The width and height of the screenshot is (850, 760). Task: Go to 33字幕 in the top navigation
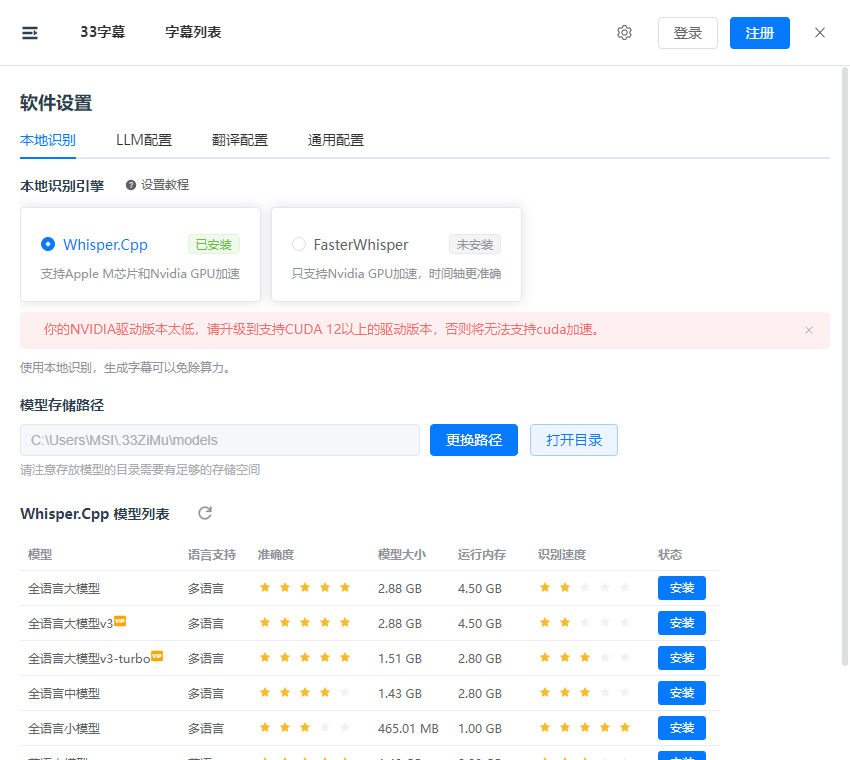tap(102, 32)
